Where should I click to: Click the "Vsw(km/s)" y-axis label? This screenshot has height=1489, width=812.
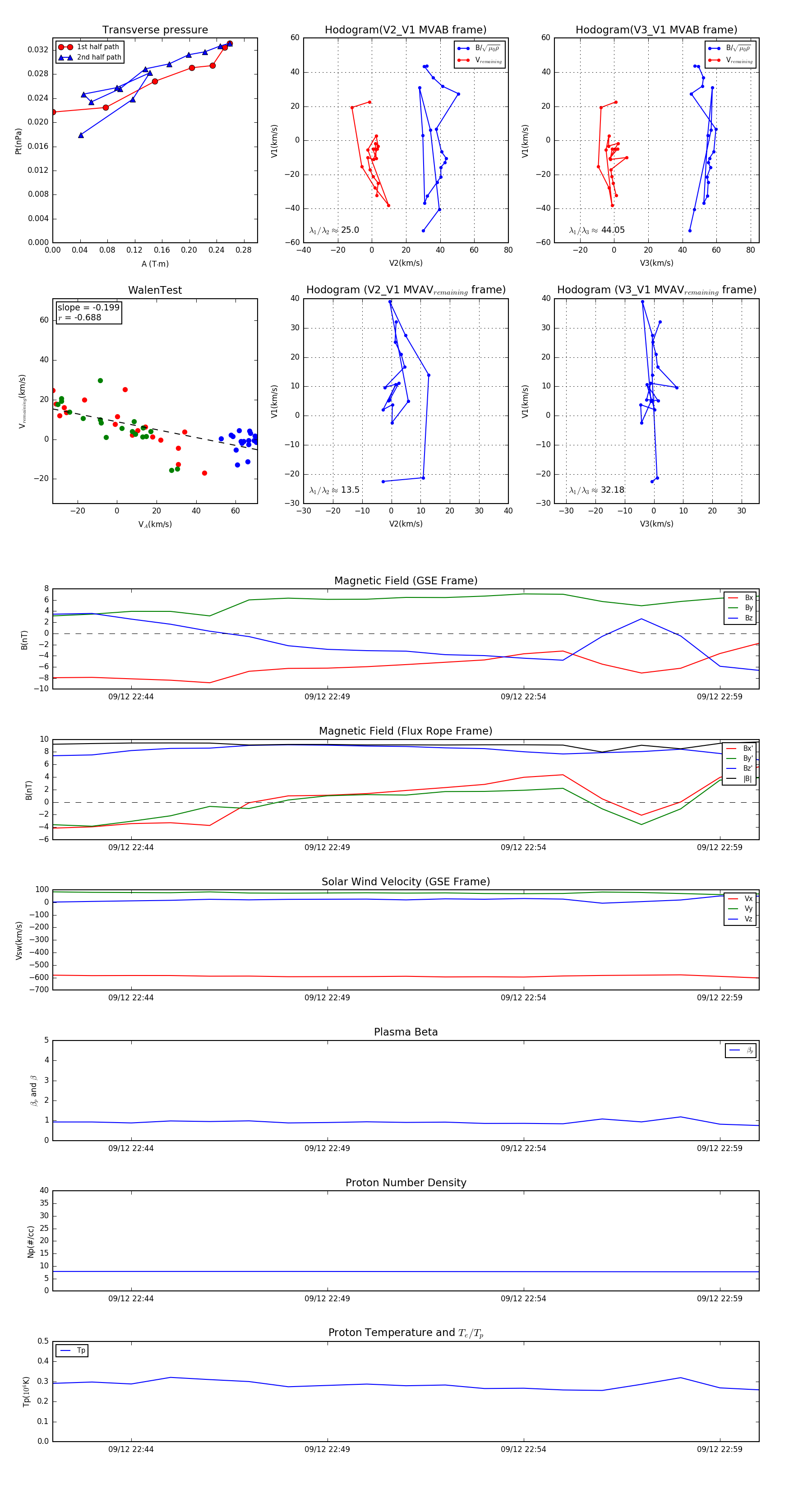(18, 940)
